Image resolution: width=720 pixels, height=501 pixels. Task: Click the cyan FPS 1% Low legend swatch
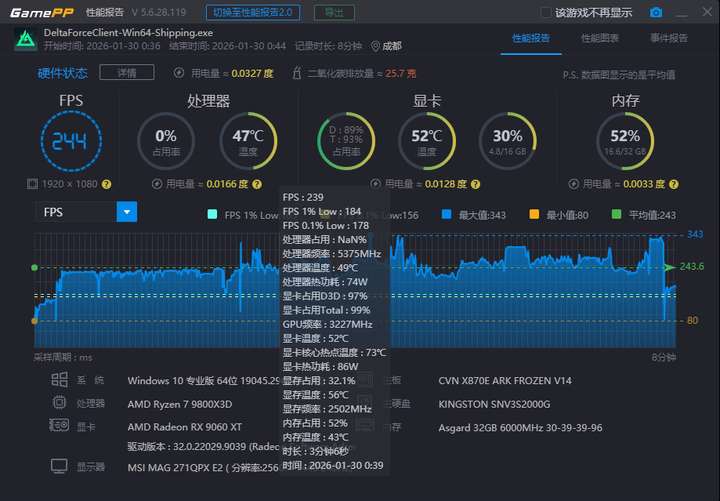[212, 214]
